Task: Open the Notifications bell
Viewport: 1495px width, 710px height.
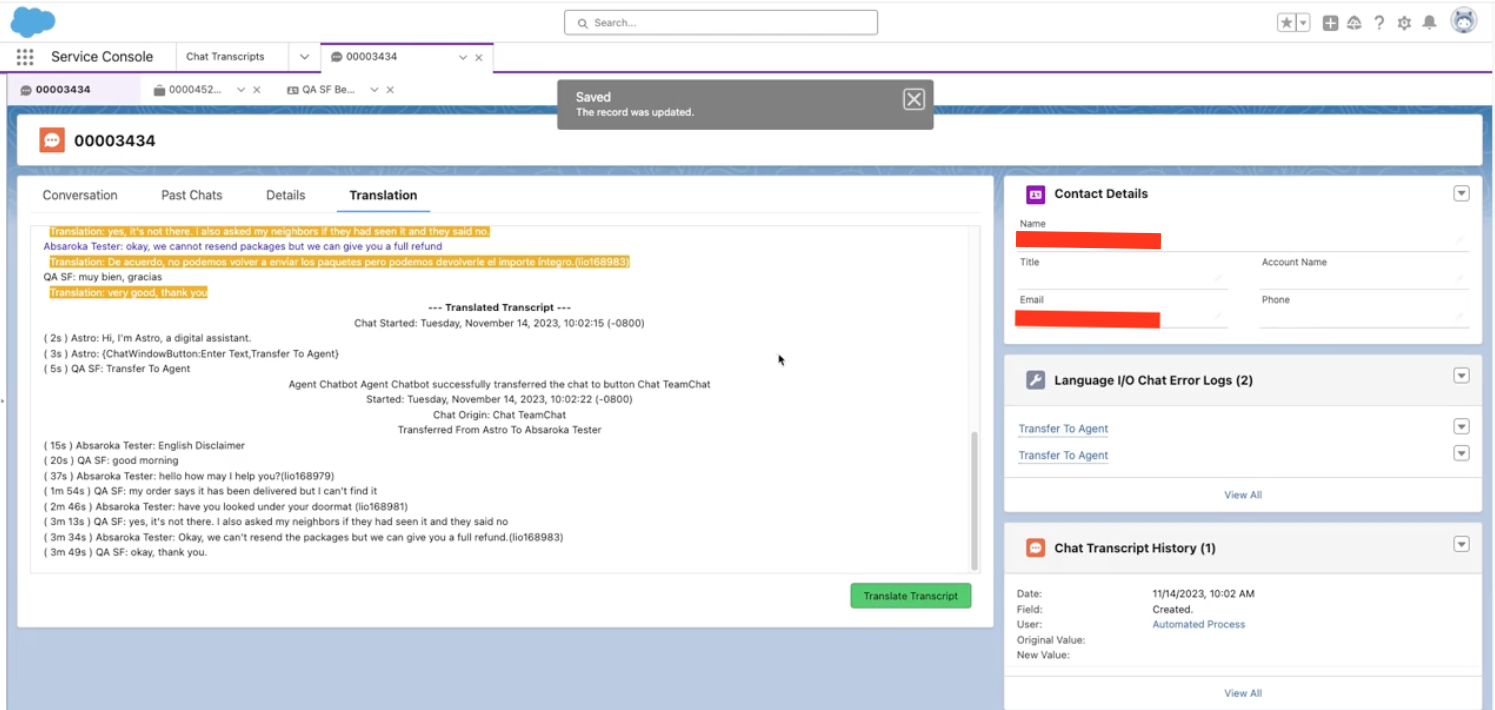Action: coord(1430,23)
